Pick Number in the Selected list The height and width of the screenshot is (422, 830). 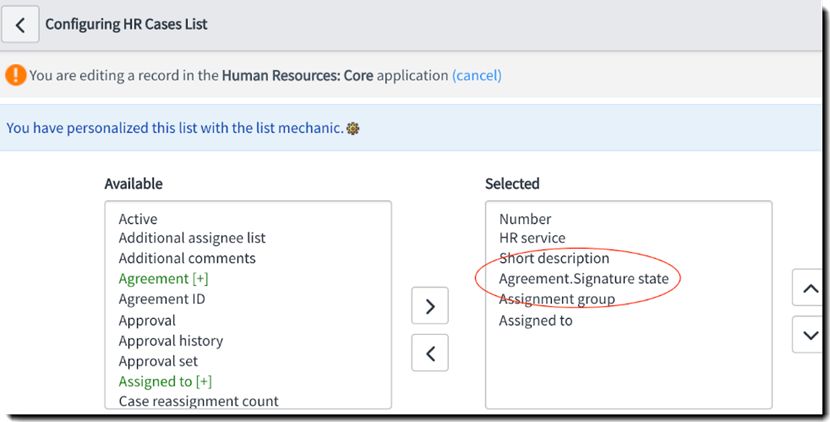click(525, 219)
